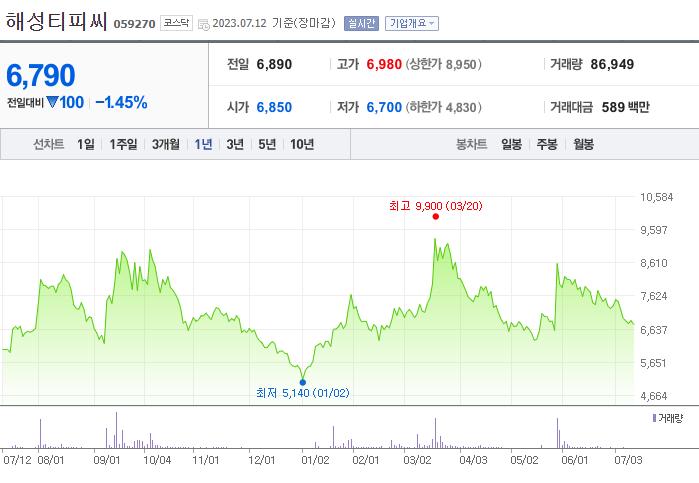Click the 저가 6,700 value
699x483 pixels.
(x=384, y=107)
